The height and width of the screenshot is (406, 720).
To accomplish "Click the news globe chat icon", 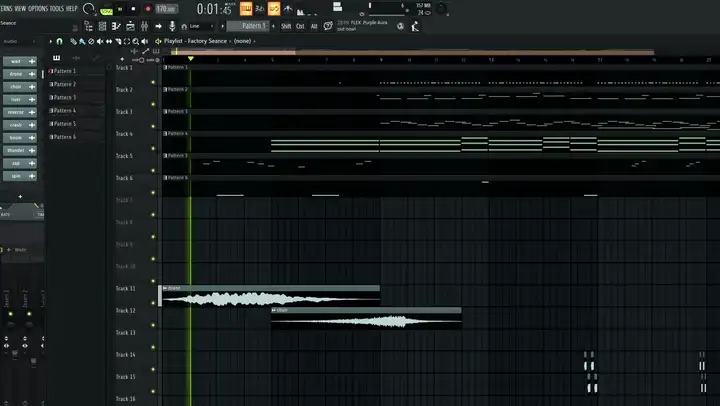I will pyautogui.click(x=328, y=26).
